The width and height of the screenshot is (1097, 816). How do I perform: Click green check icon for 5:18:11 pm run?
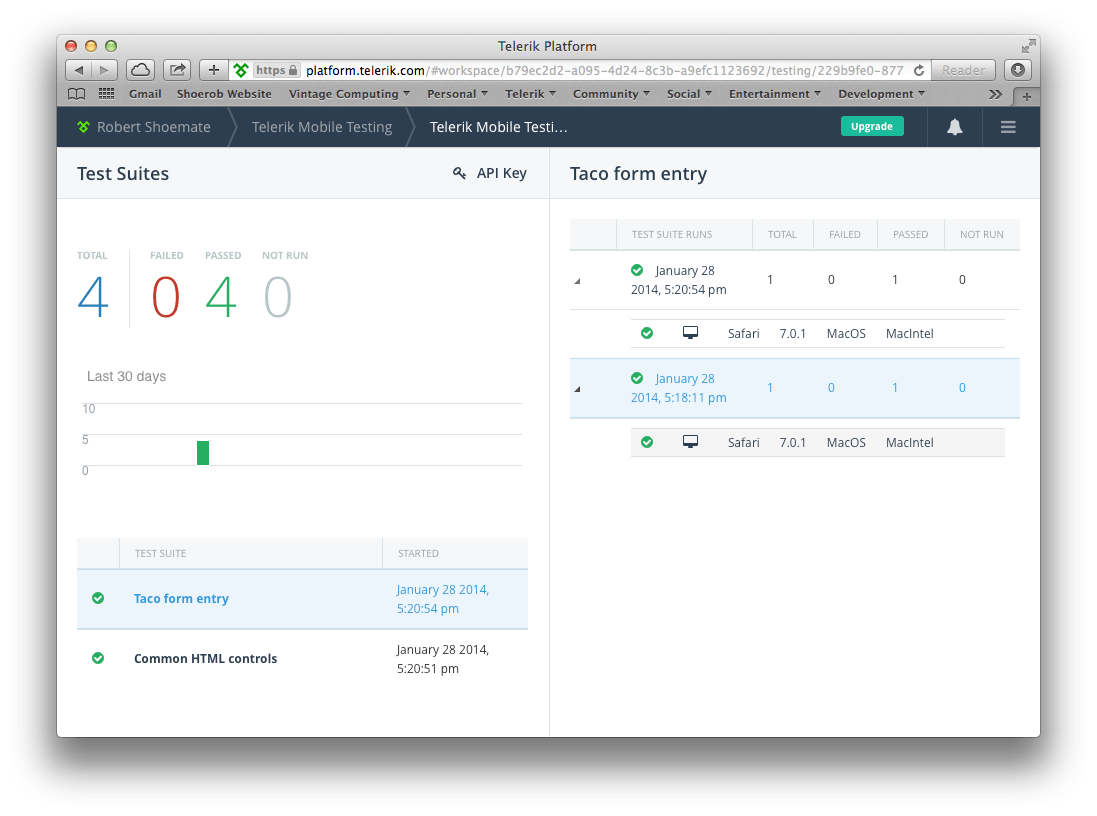coord(637,378)
